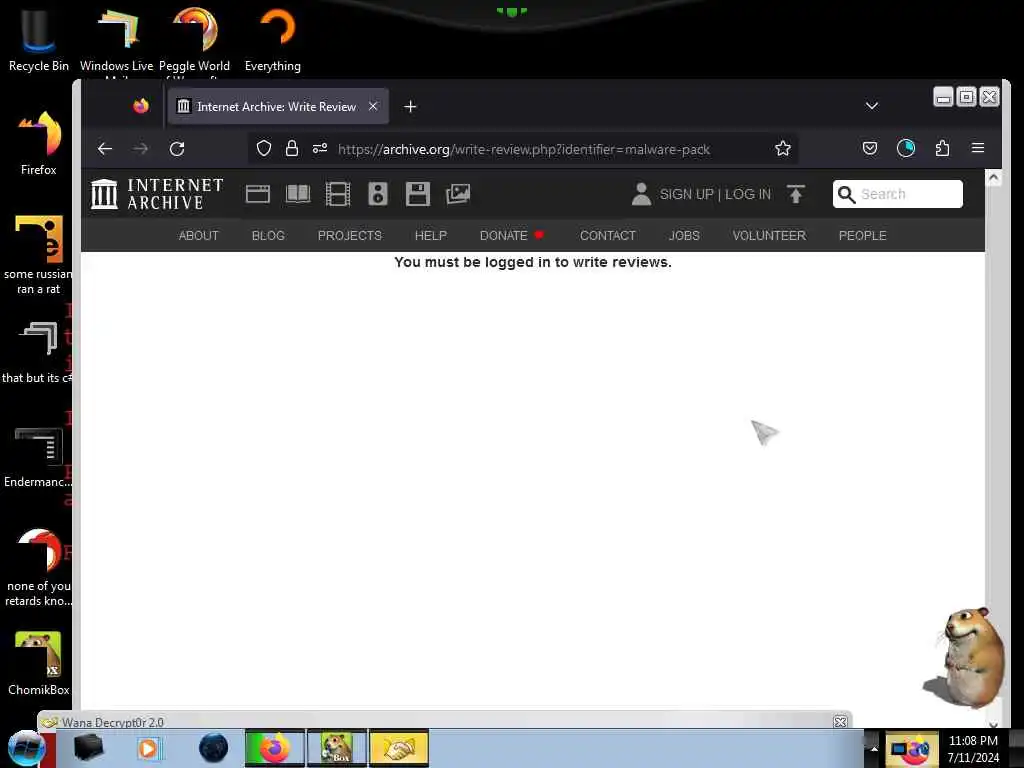The width and height of the screenshot is (1024, 768).
Task: Open the JOBS link
Action: (684, 236)
